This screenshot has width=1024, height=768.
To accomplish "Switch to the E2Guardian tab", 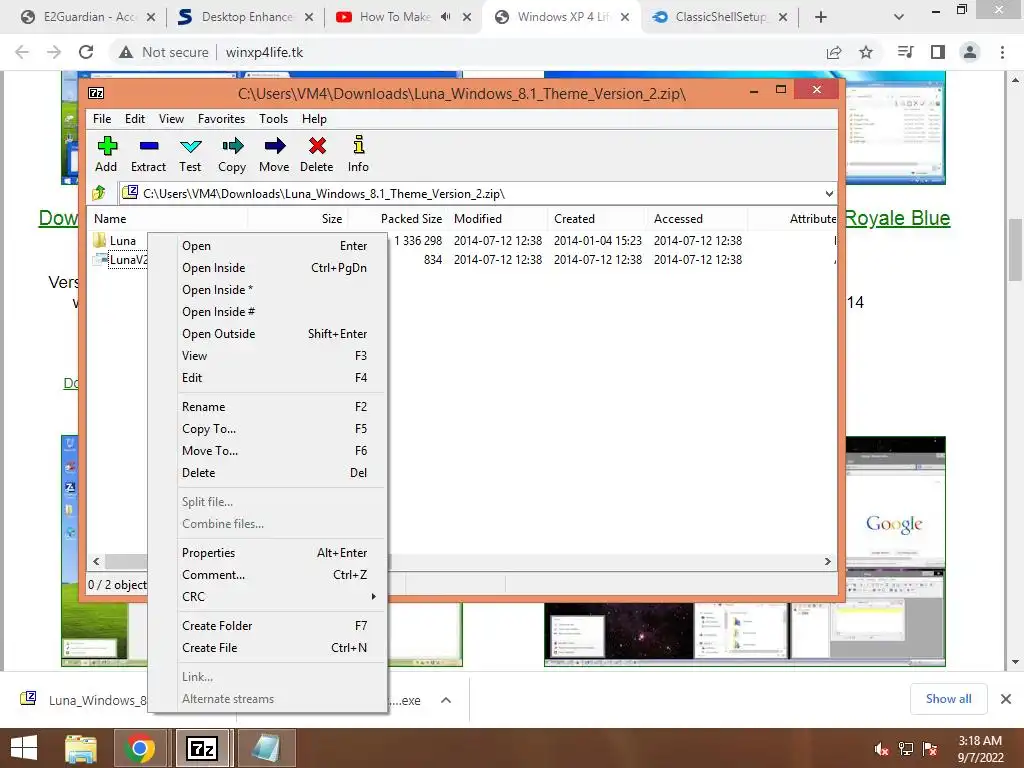I will pyautogui.click(x=88, y=17).
